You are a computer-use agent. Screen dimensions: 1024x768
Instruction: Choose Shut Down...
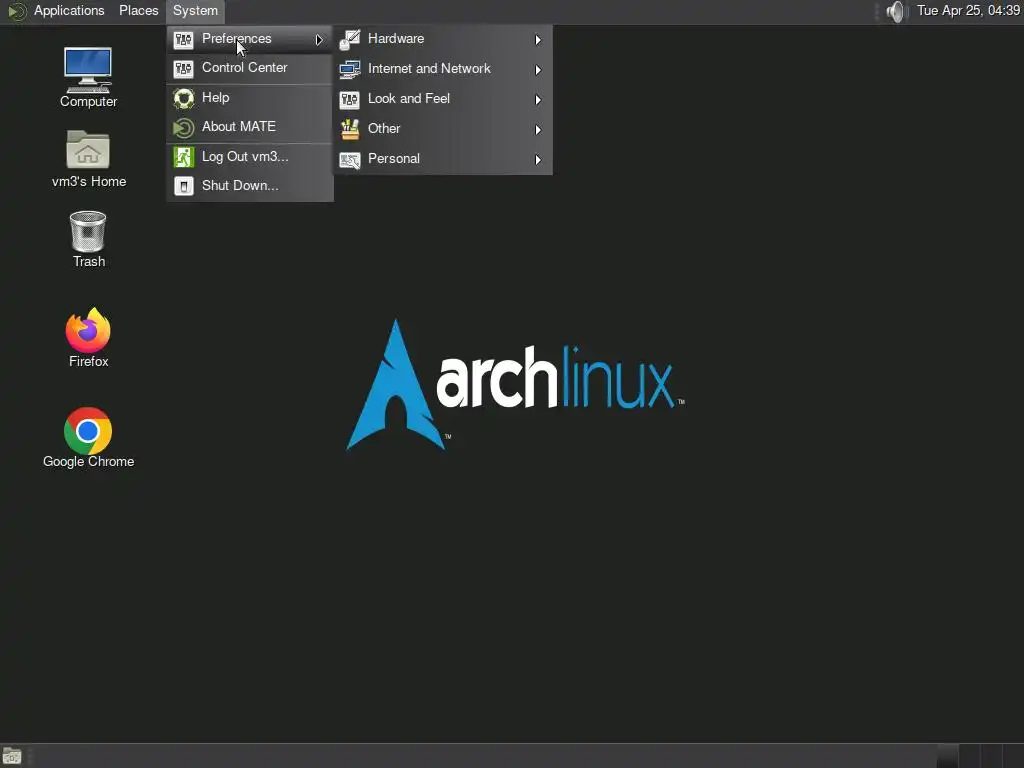pyautogui.click(x=249, y=185)
